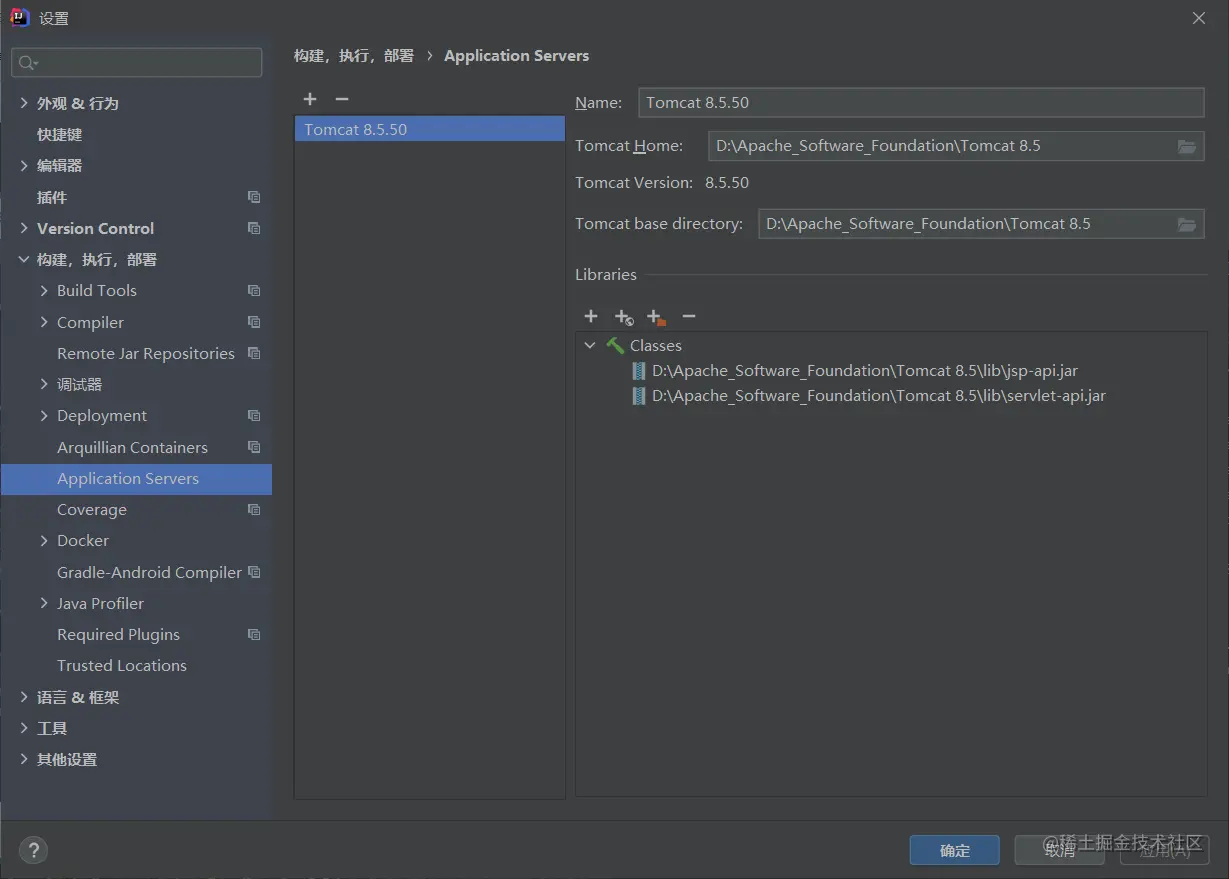Expand the 其他设置 section
Viewport: 1229px width, 879px height.
tap(24, 759)
